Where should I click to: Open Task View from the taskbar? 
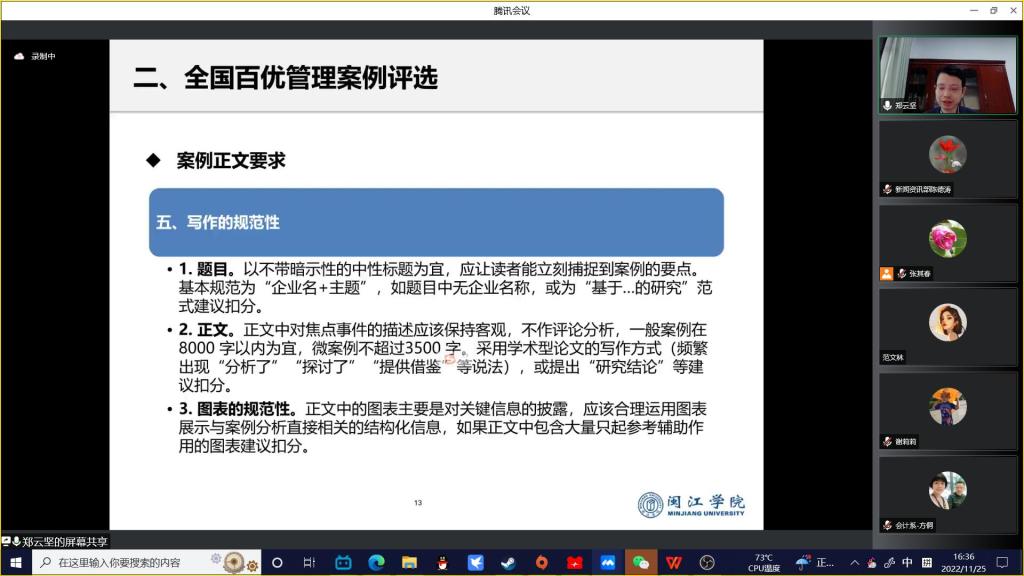click(309, 562)
